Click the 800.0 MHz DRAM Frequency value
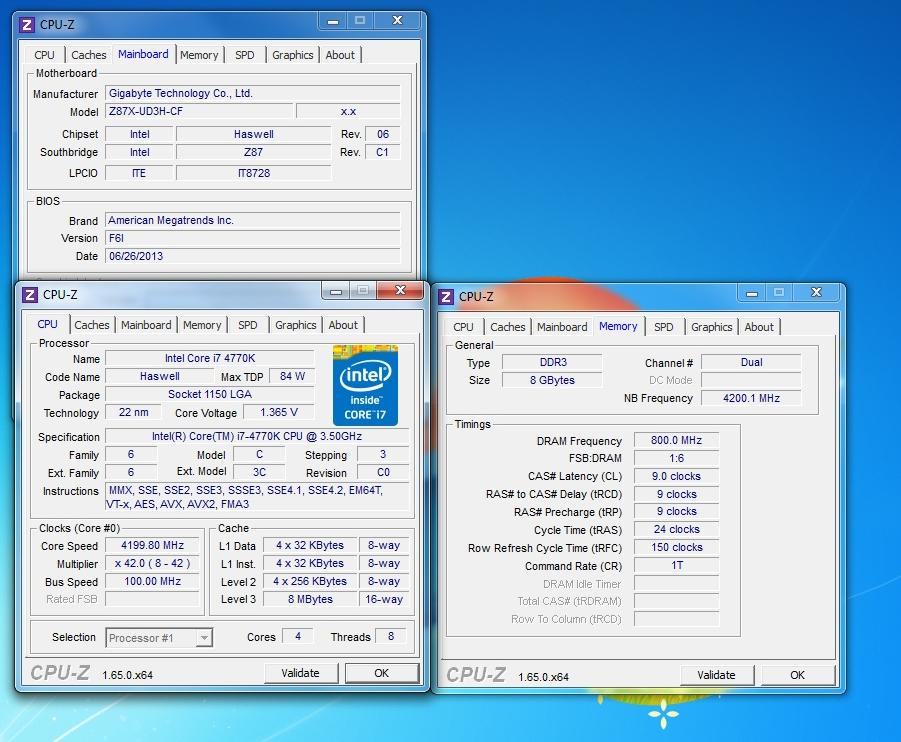 click(676, 440)
